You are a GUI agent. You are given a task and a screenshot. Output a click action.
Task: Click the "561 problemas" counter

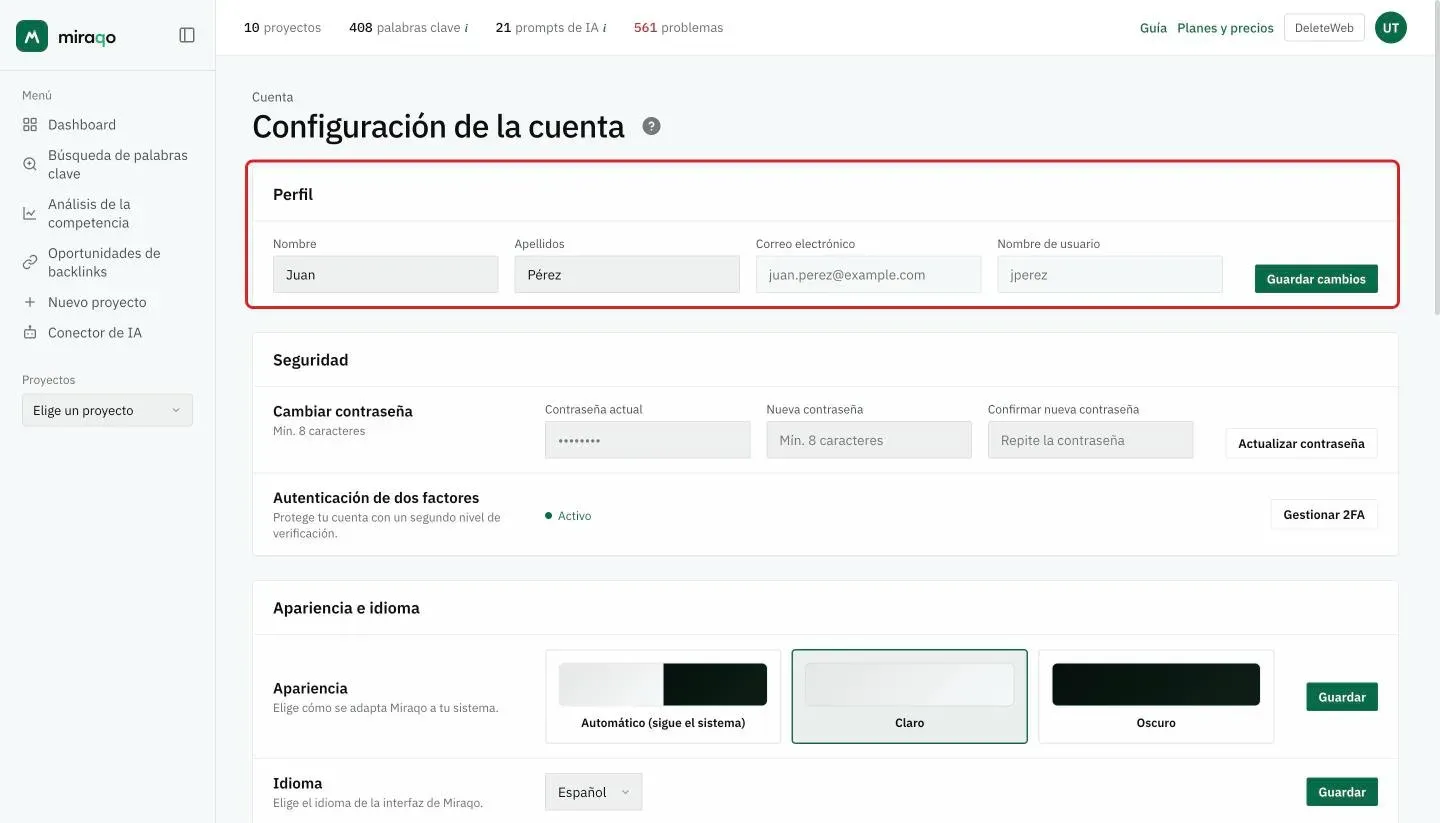[678, 28]
